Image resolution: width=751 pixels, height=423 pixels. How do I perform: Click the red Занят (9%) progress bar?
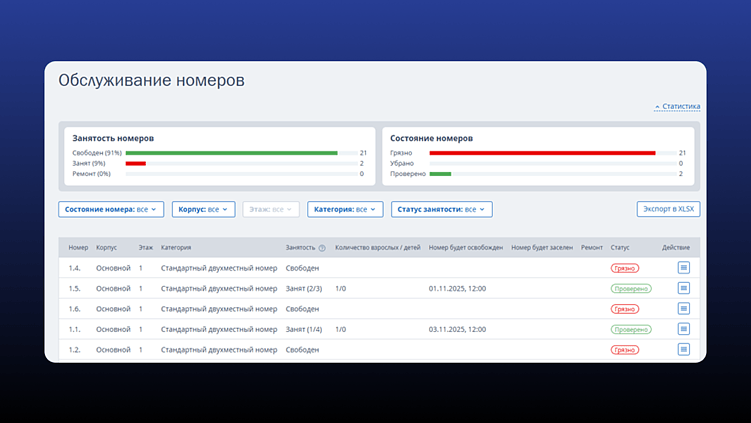coord(136,163)
